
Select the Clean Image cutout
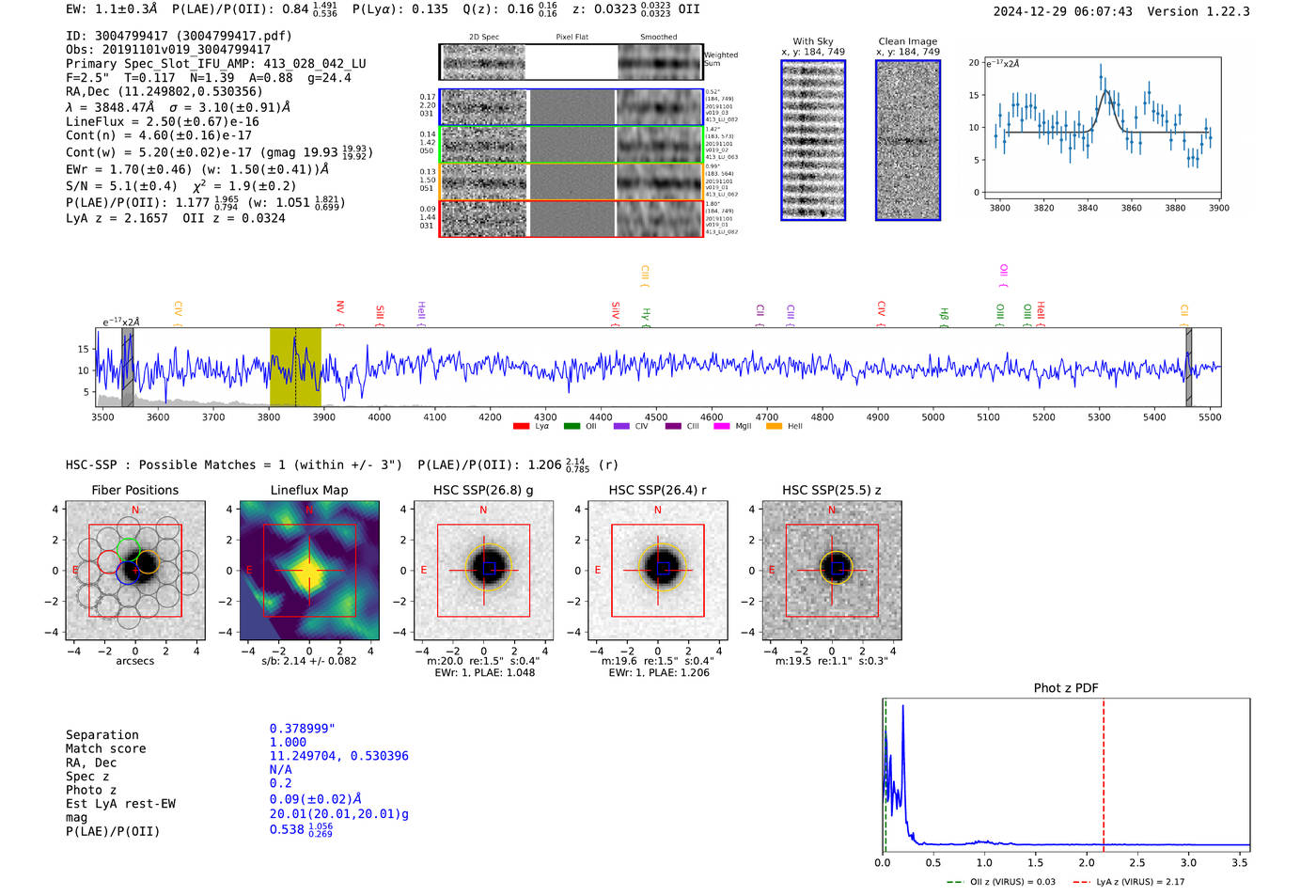(908, 140)
